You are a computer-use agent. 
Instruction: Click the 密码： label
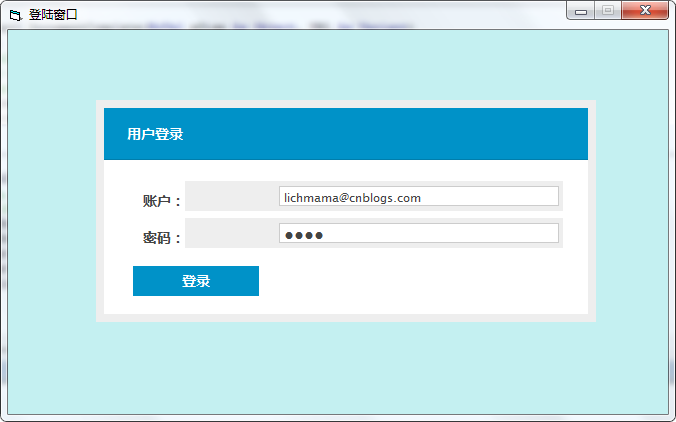click(162, 238)
